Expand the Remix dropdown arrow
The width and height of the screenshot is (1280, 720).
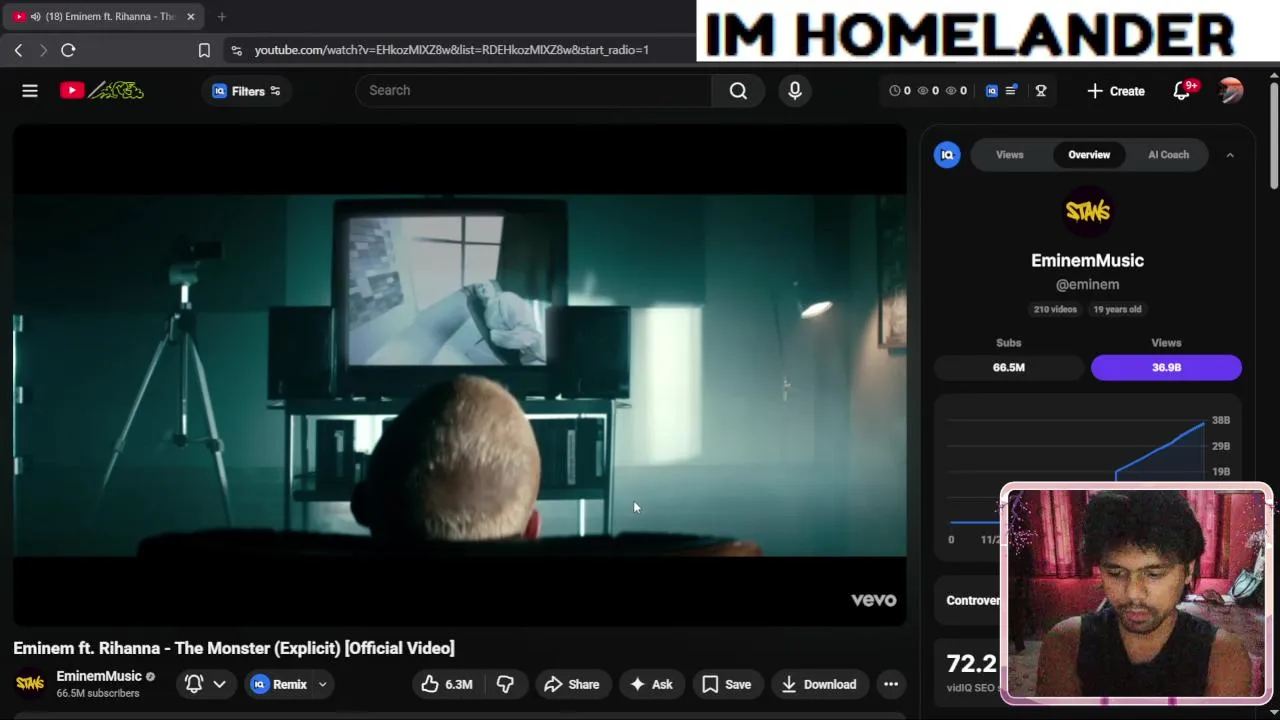[322, 685]
